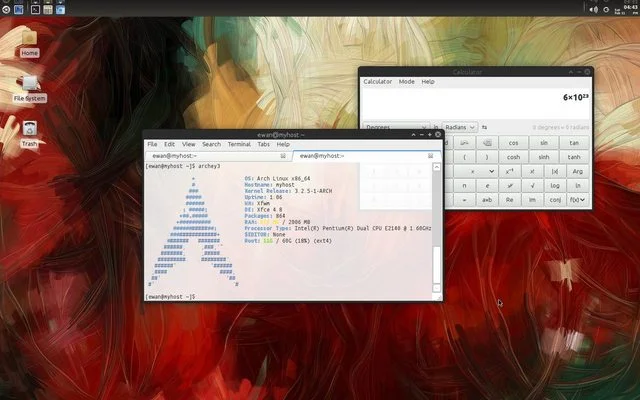Click the terminal scrollbar down arrow
Viewport: 640px width, 400px height.
437,289
